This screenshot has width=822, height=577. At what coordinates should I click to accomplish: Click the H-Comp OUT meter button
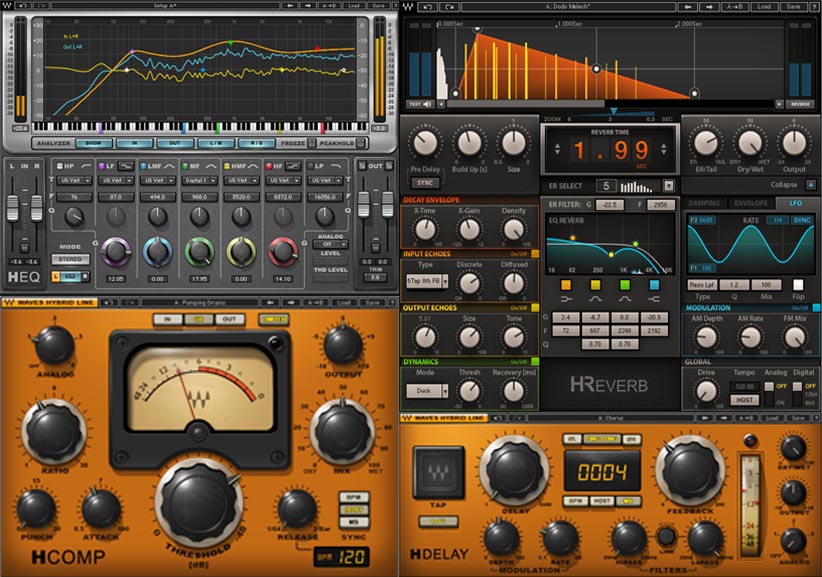point(229,319)
